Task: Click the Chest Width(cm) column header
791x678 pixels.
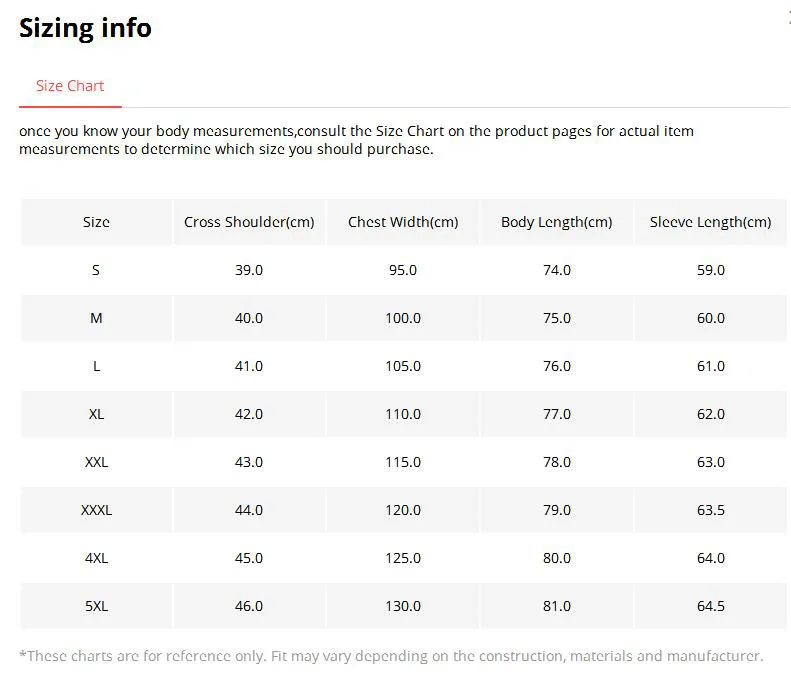Action: tap(403, 222)
